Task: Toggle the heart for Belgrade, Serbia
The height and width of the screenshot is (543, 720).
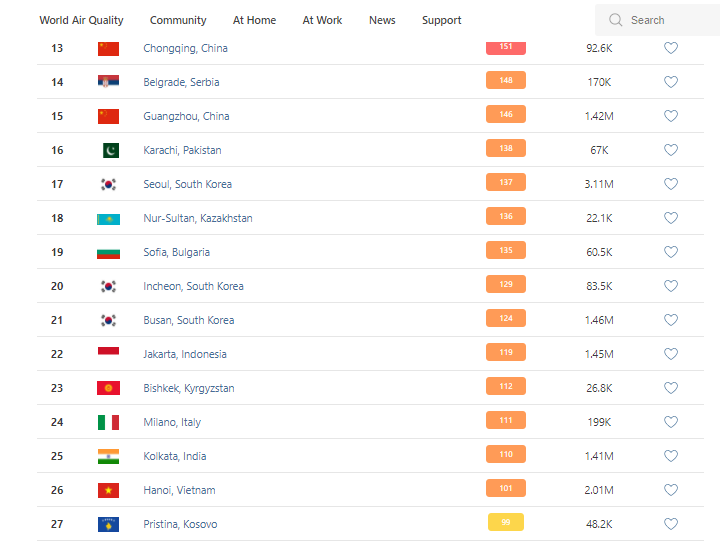Action: 671,82
